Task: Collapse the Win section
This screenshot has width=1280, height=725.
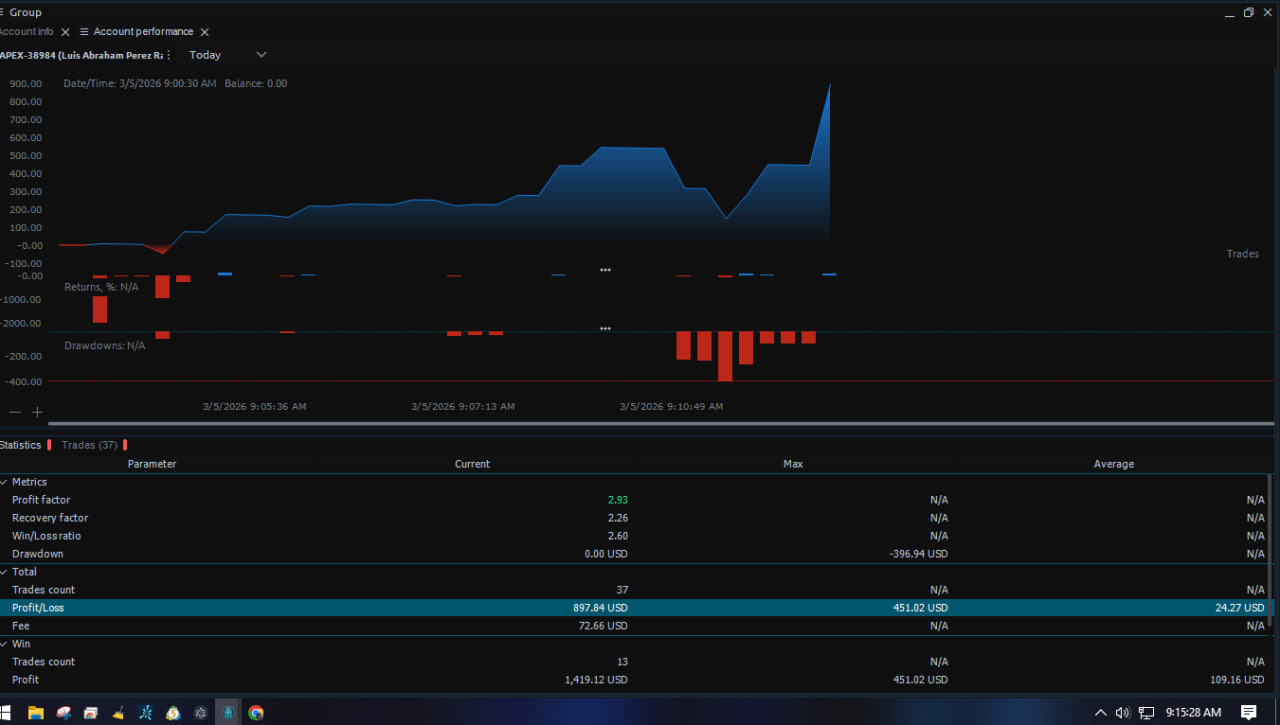Action: [x=4, y=644]
